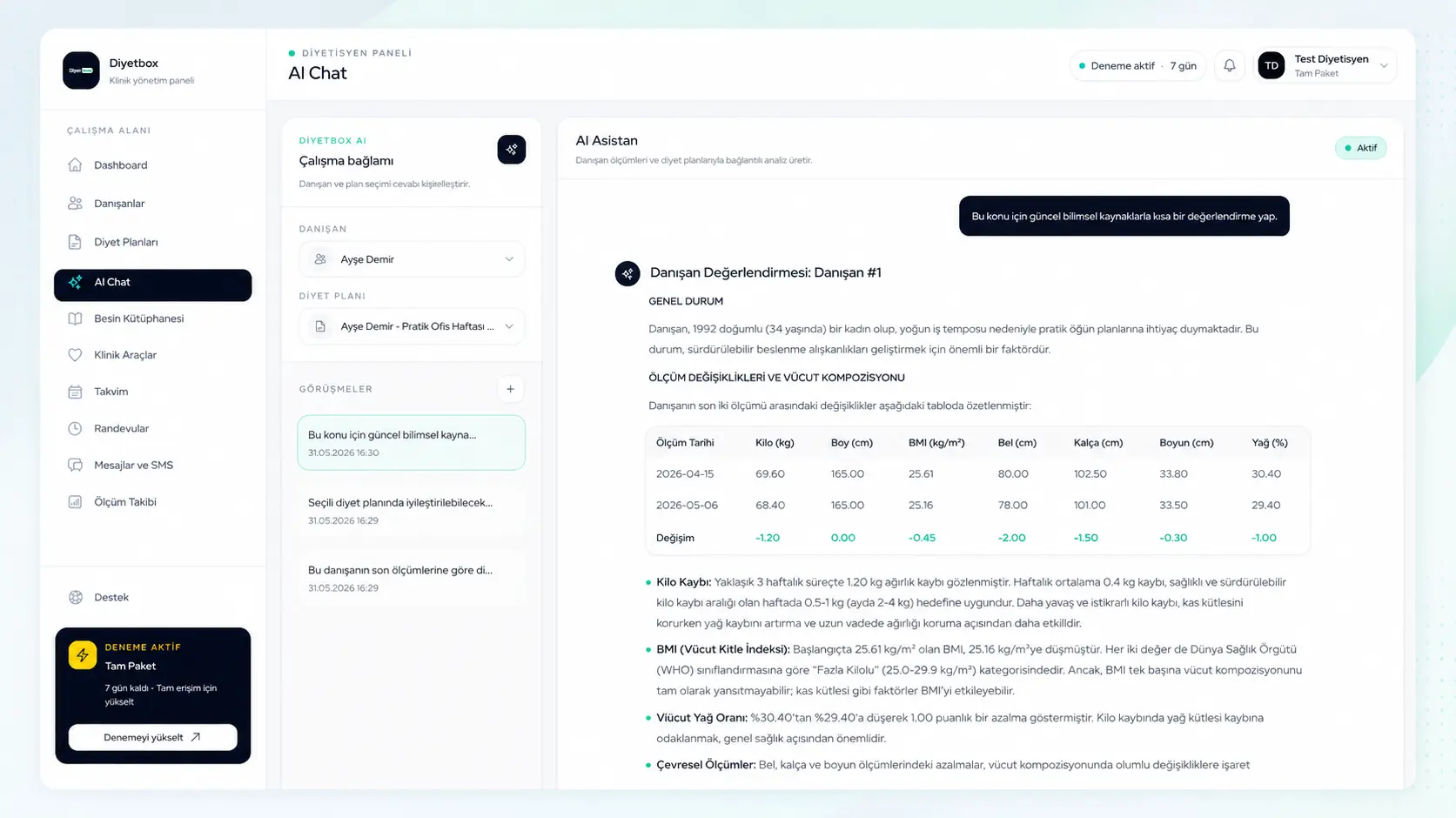Click 'Vücut Yağ Oranı:' bullet label

click(701, 718)
